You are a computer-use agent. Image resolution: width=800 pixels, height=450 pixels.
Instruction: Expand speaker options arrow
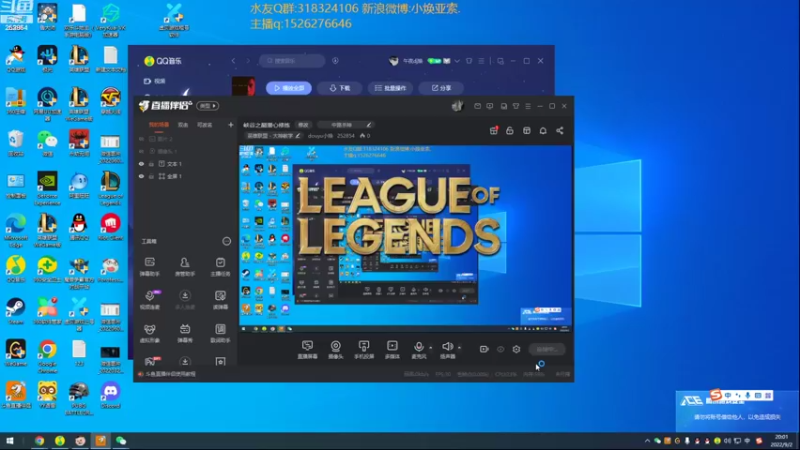click(x=459, y=348)
